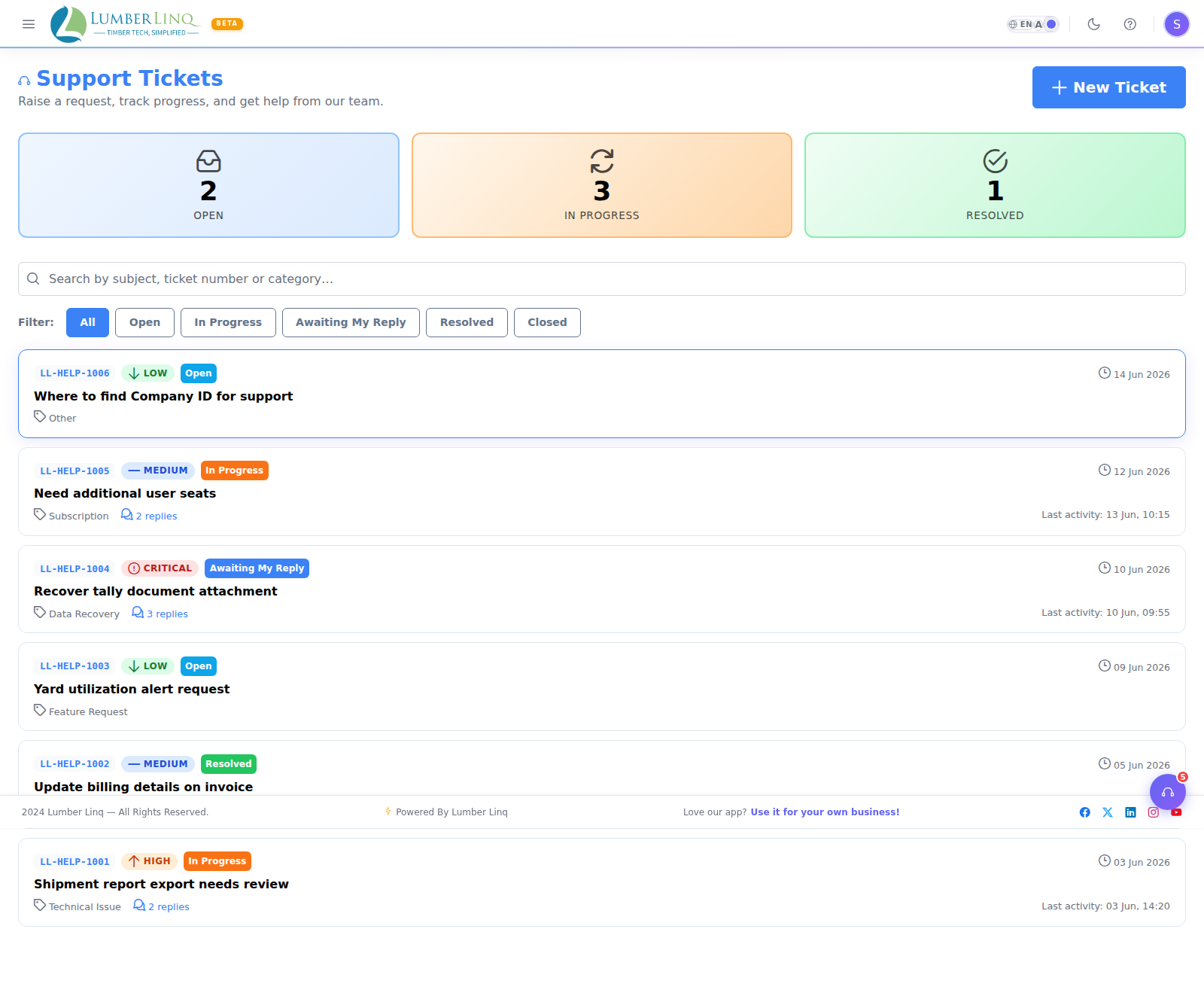Open the LinkedIn social icon
The height and width of the screenshot is (1002, 1204).
click(1130, 812)
